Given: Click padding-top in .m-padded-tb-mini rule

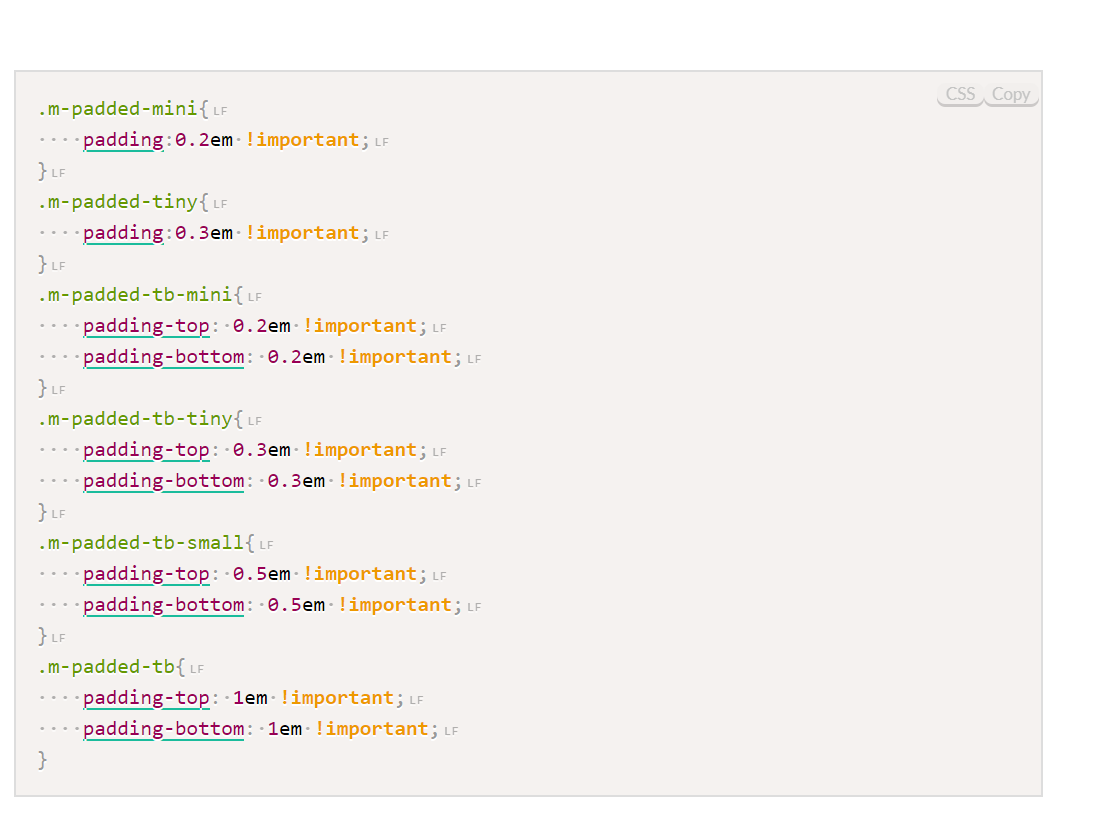Looking at the screenshot, I should 146,326.
